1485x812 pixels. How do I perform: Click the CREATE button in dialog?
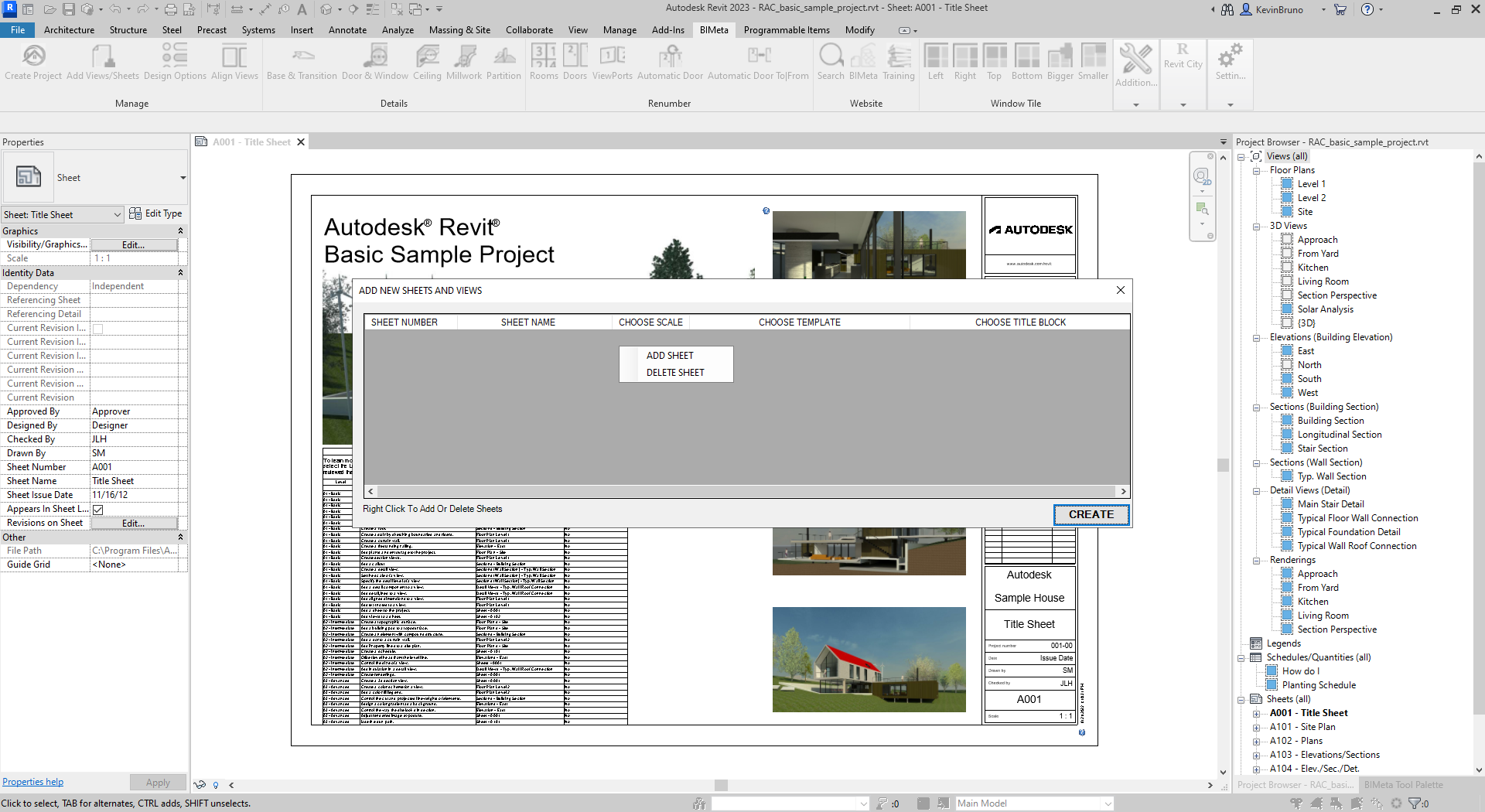tap(1091, 515)
